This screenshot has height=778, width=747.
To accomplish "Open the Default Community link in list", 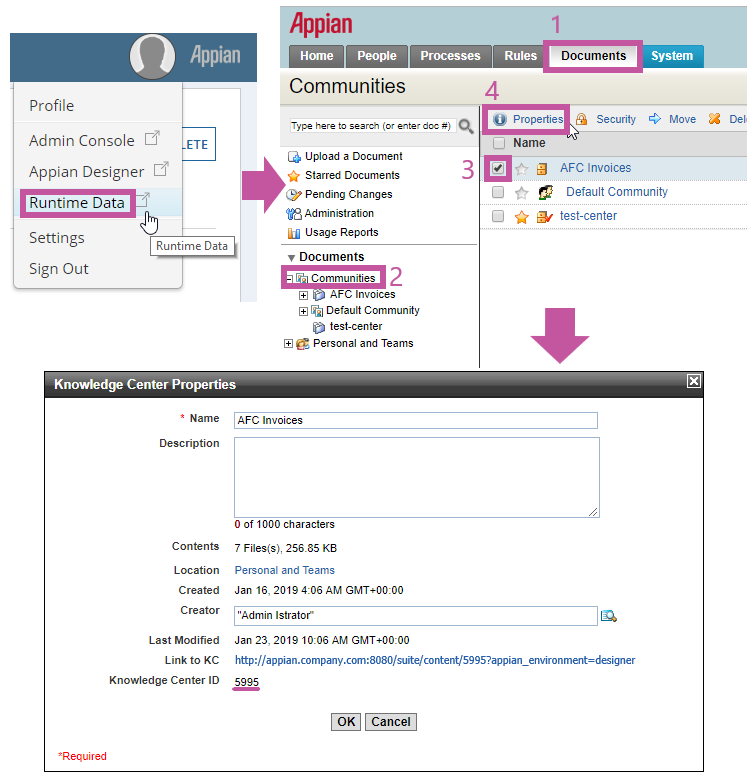I will (x=617, y=192).
